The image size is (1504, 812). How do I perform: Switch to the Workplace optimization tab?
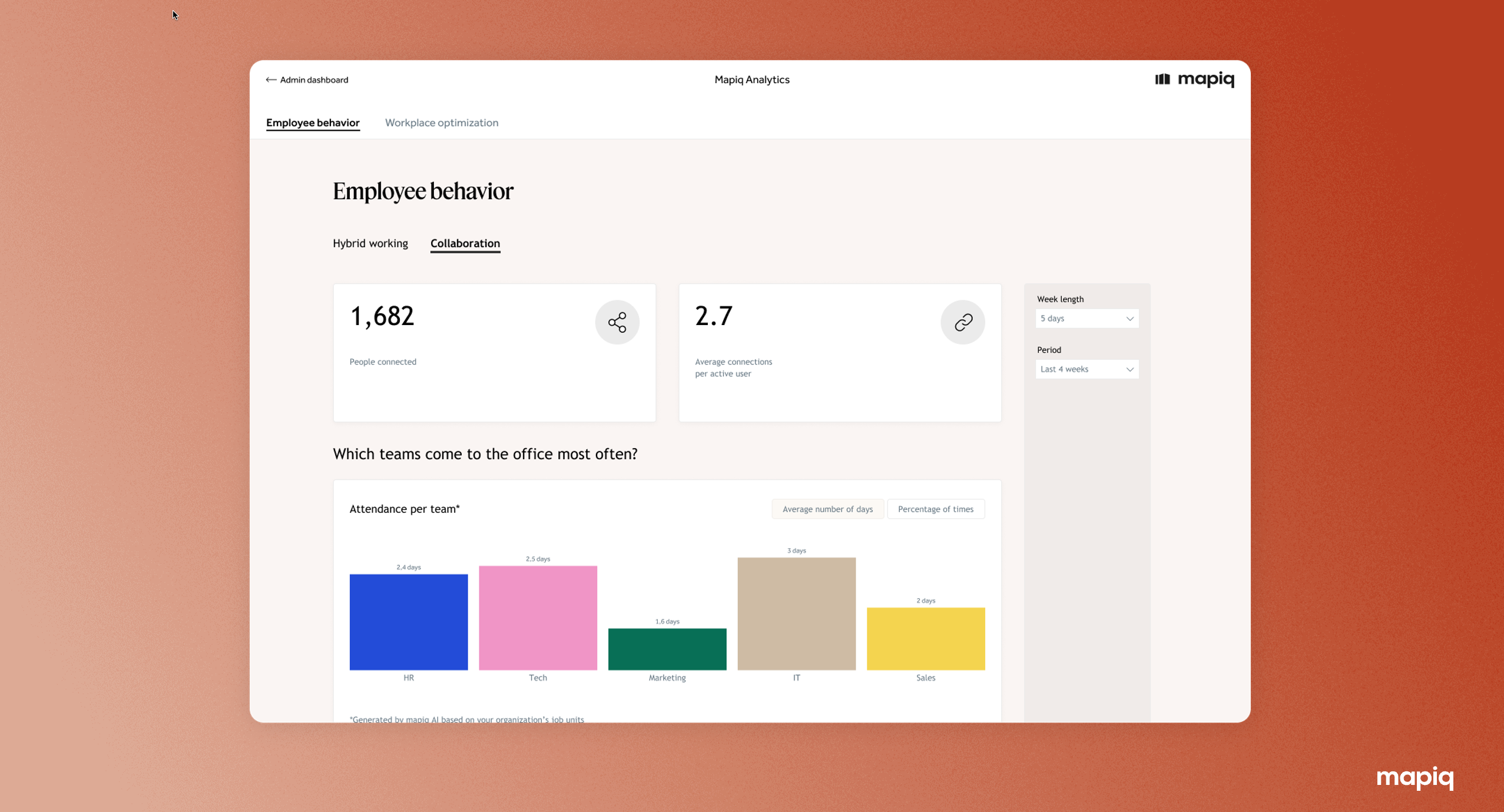click(442, 122)
